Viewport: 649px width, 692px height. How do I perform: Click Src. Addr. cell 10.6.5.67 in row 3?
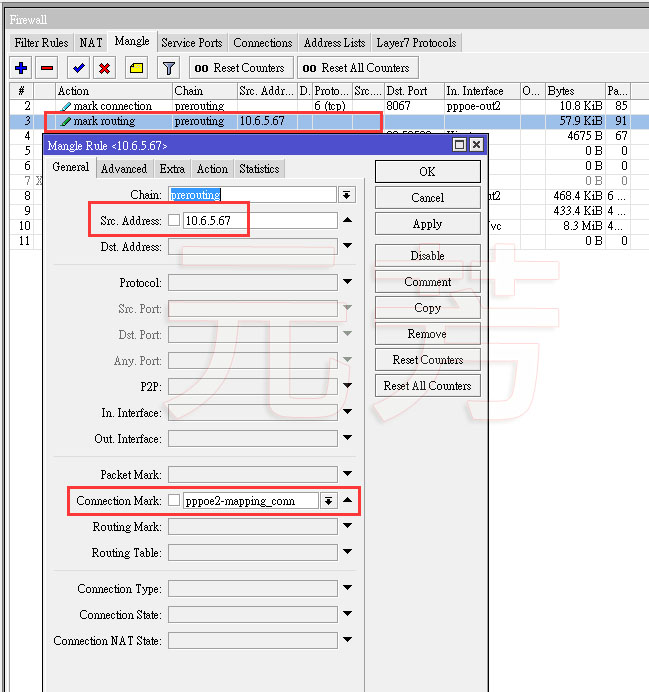[x=267, y=121]
